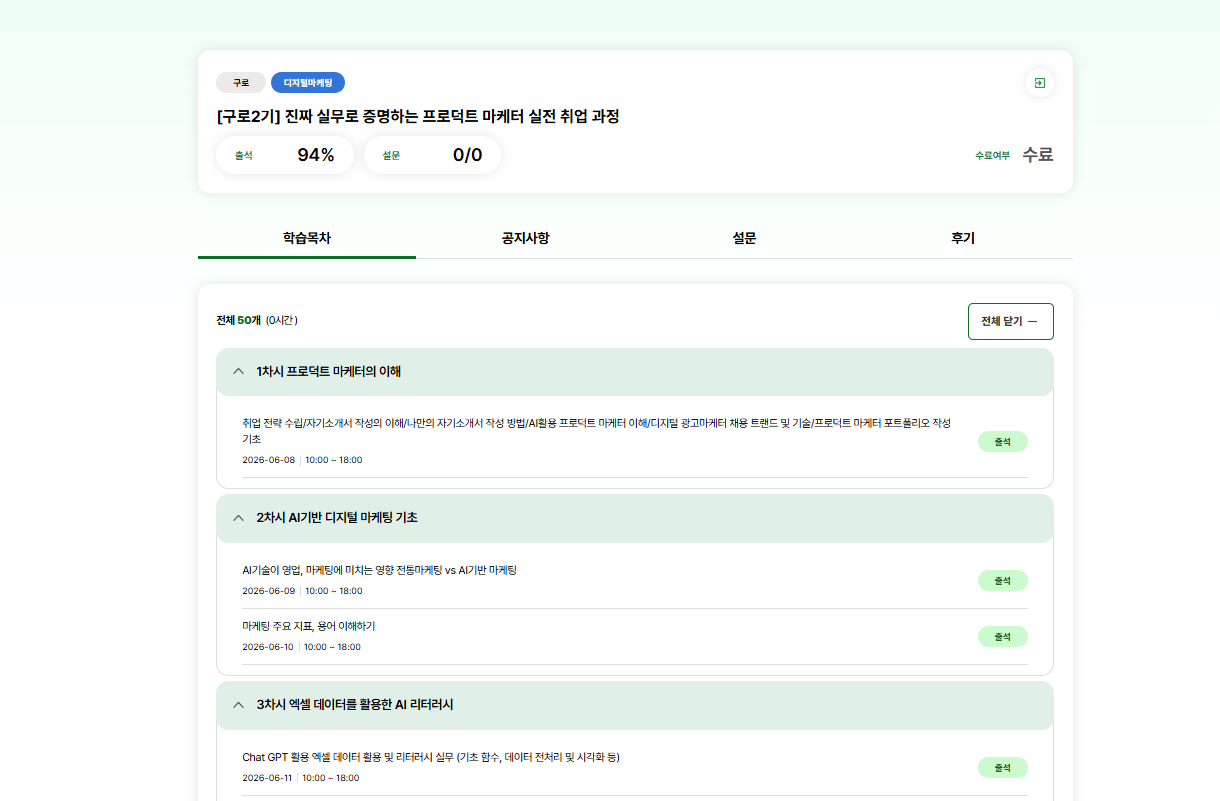The height and width of the screenshot is (801, 1220).
Task: Click lesson Chat GPT 활용 엑셀 데이터 활용
Action: (431, 757)
